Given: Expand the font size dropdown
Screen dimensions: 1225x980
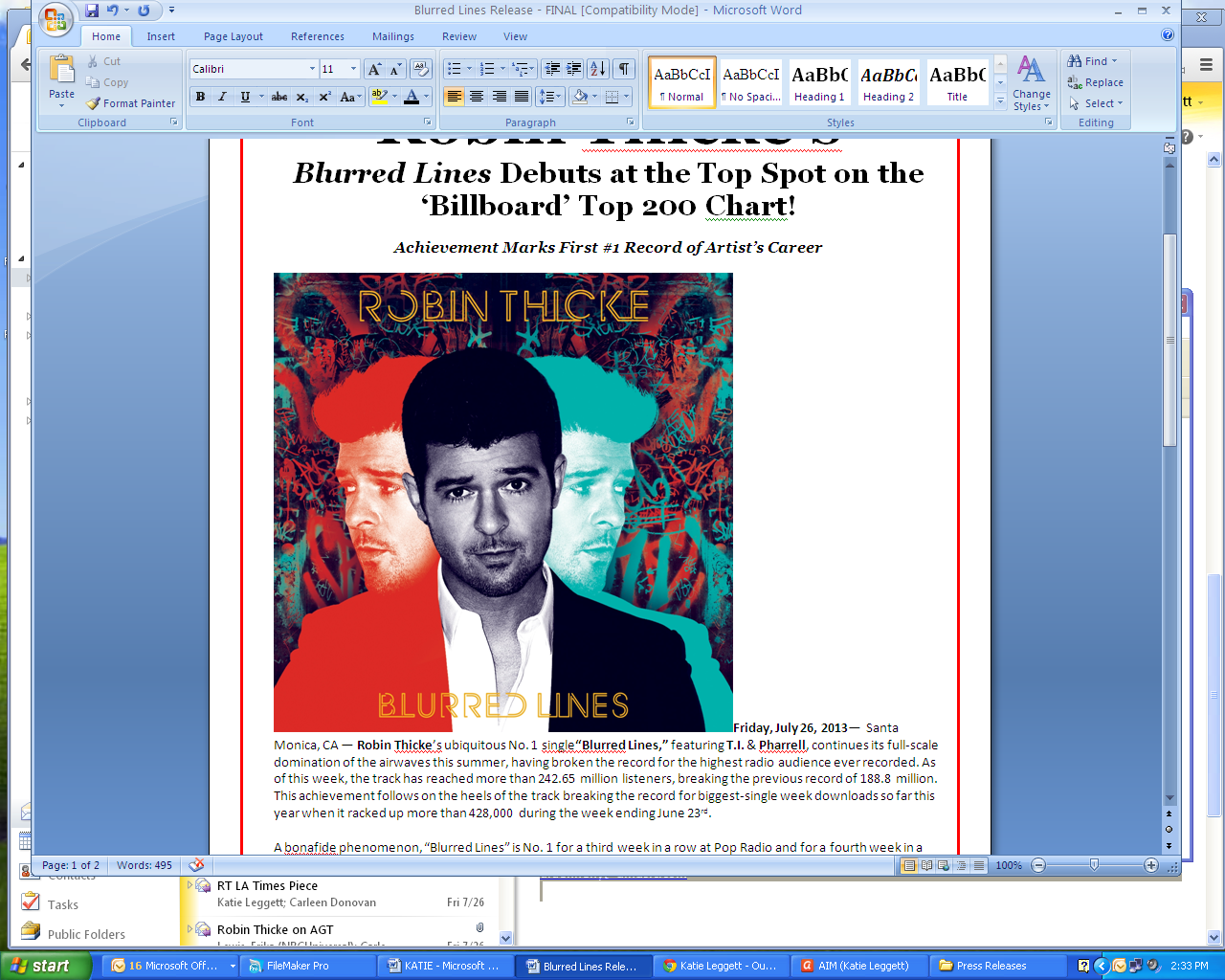Looking at the screenshot, I should [353, 69].
